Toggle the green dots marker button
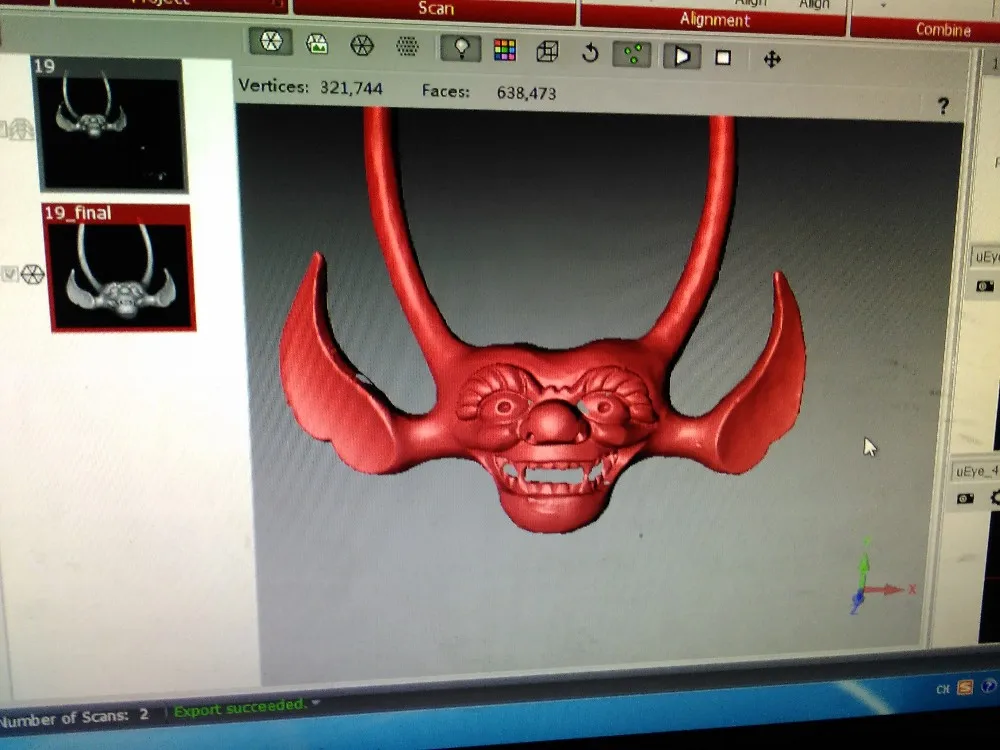The width and height of the screenshot is (1000, 750). pyautogui.click(x=631, y=54)
